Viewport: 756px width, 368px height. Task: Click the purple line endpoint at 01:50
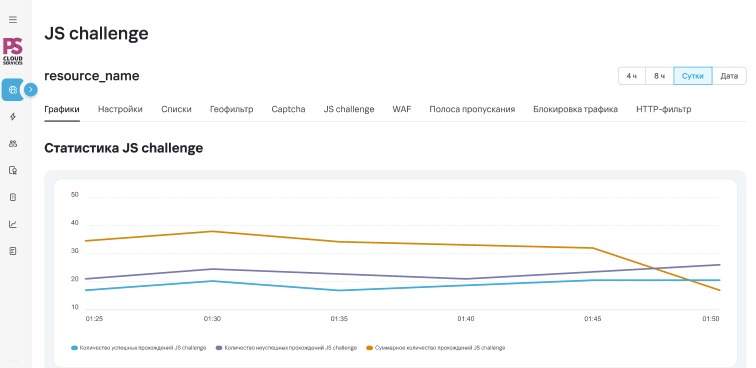[x=719, y=265]
